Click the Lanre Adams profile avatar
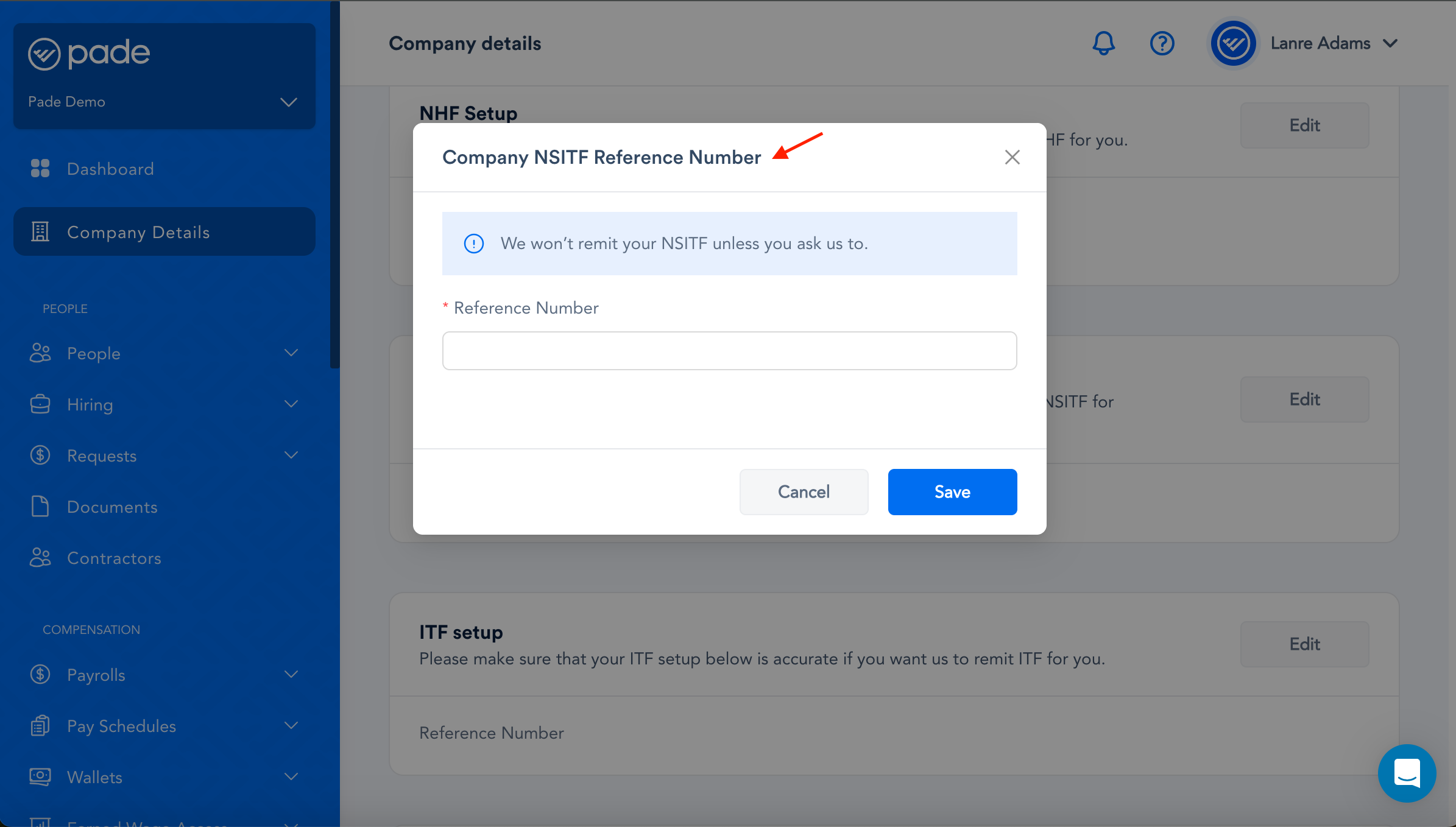The image size is (1456, 827). [x=1233, y=43]
